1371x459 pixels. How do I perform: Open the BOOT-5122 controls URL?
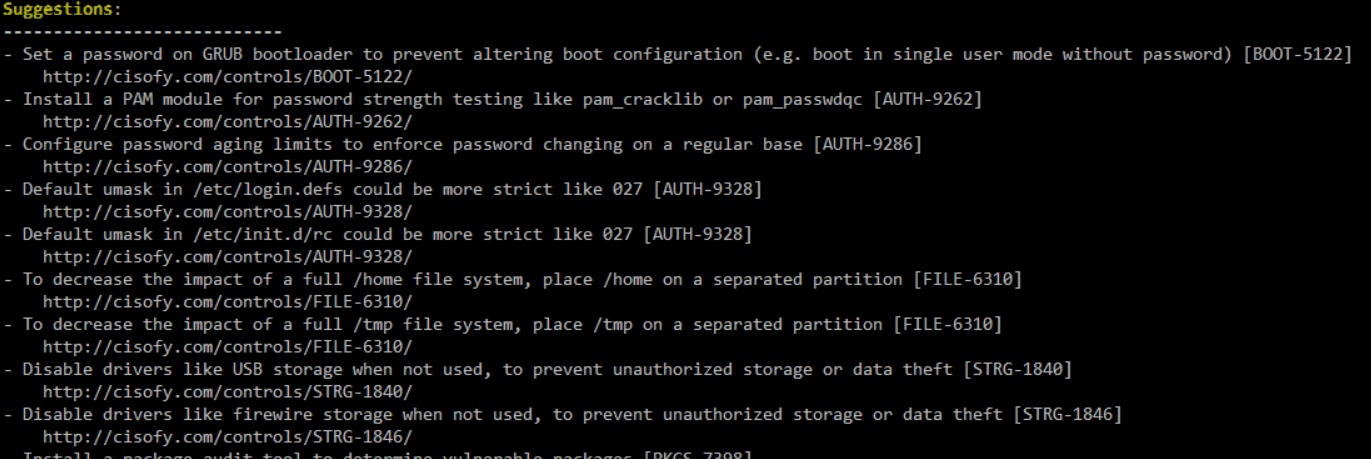227,76
